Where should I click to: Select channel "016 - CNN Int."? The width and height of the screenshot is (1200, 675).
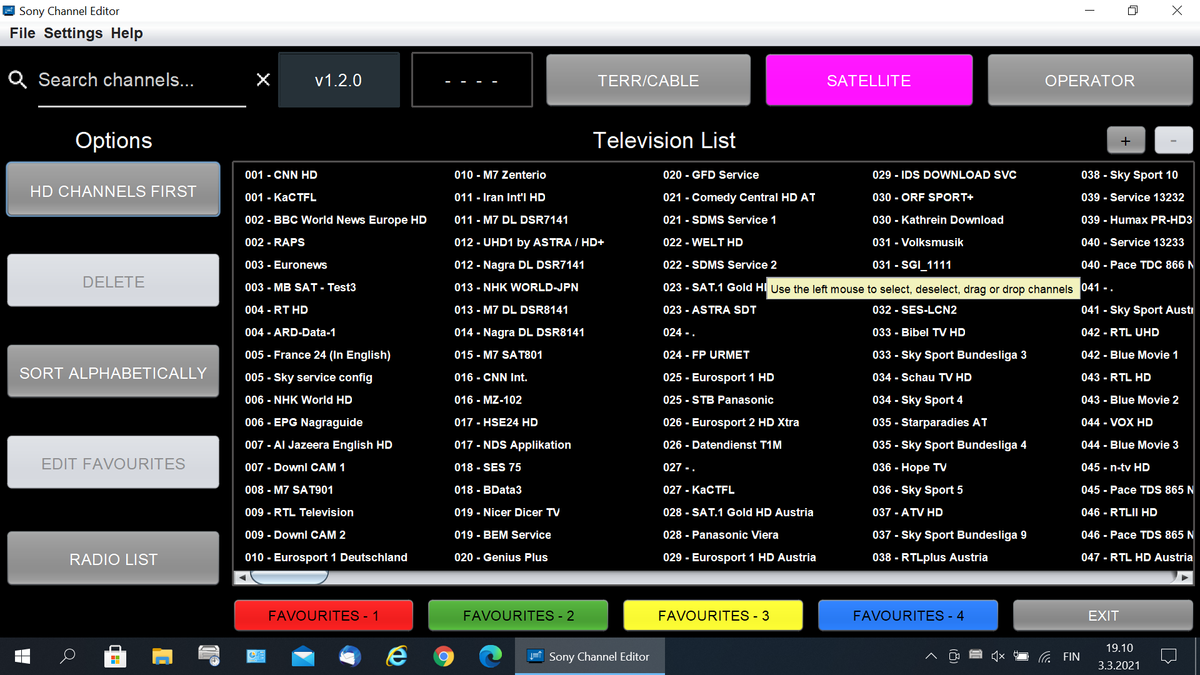(490, 377)
